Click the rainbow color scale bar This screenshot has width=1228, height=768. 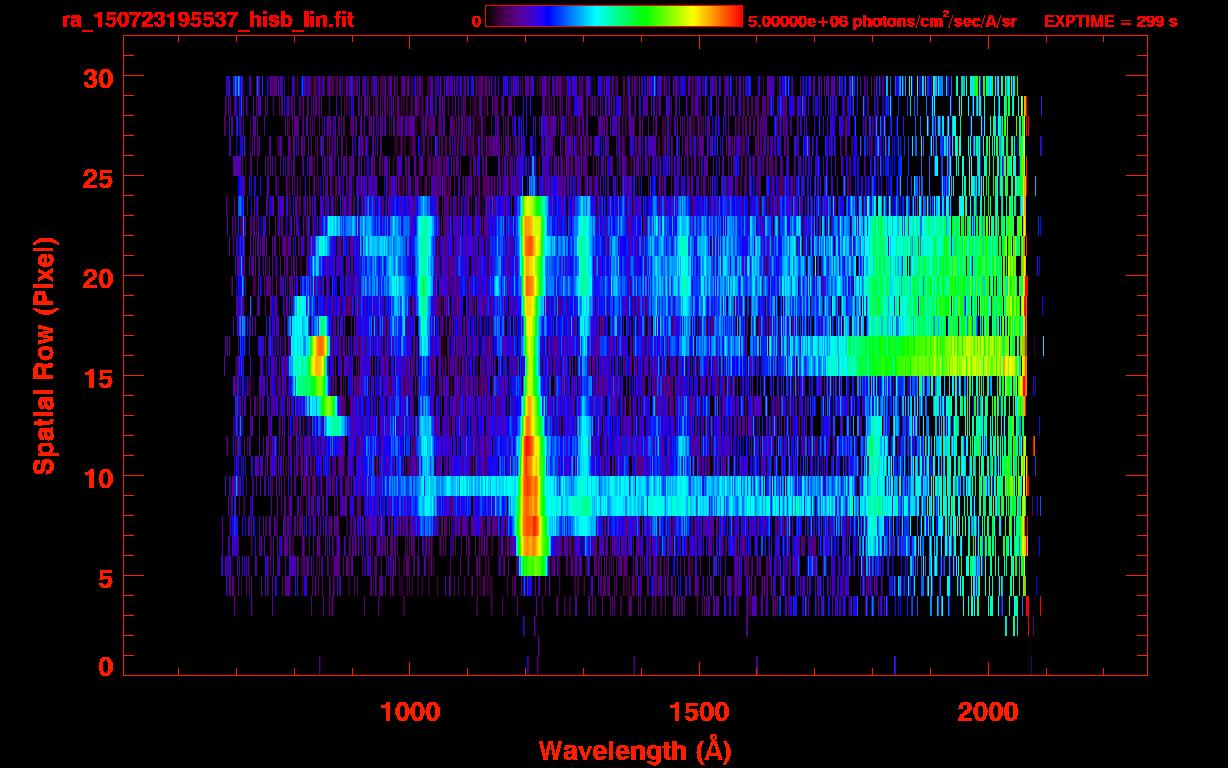614,17
